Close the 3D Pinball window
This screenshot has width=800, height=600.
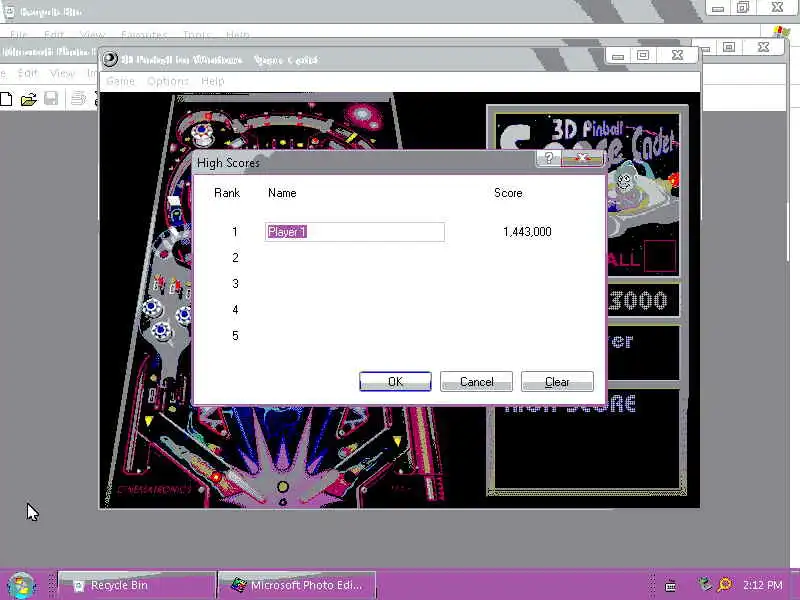(677, 55)
